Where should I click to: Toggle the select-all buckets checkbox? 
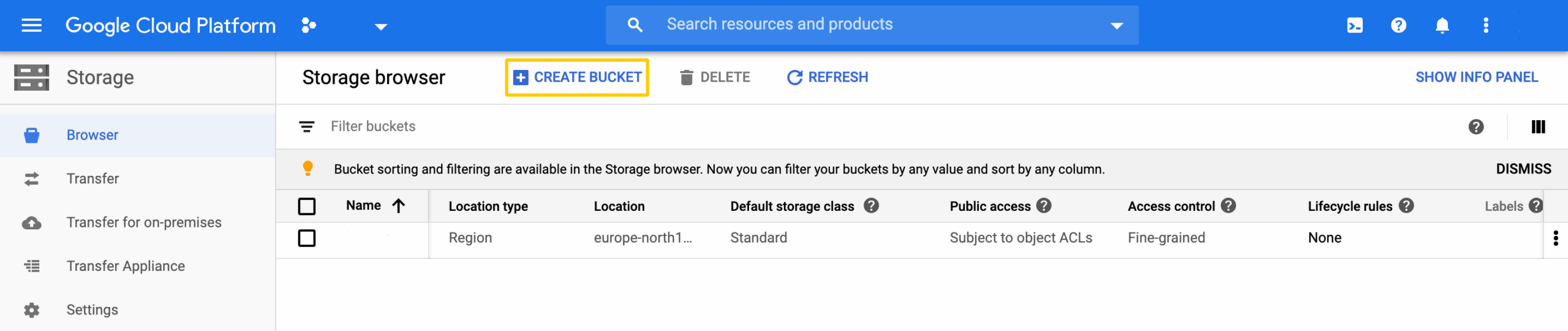[x=307, y=207]
